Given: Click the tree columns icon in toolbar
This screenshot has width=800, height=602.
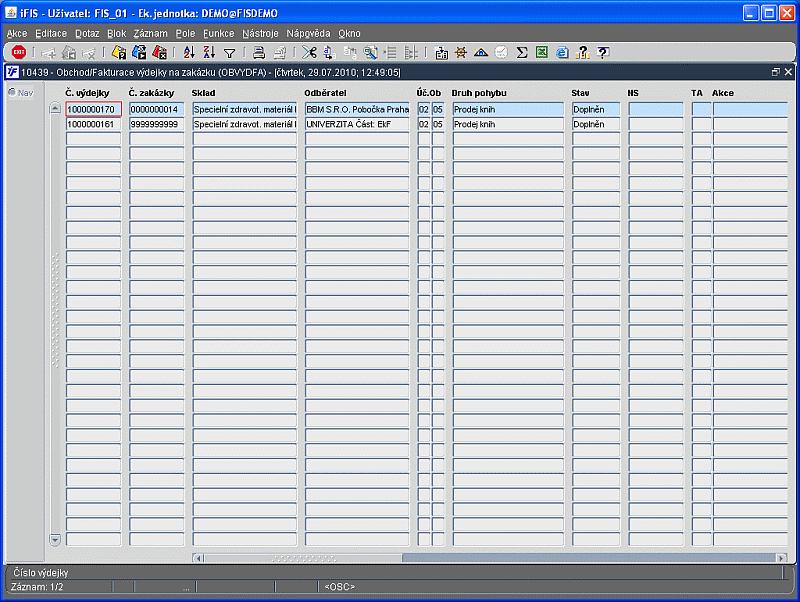Looking at the screenshot, I should pyautogui.click(x=410, y=52).
